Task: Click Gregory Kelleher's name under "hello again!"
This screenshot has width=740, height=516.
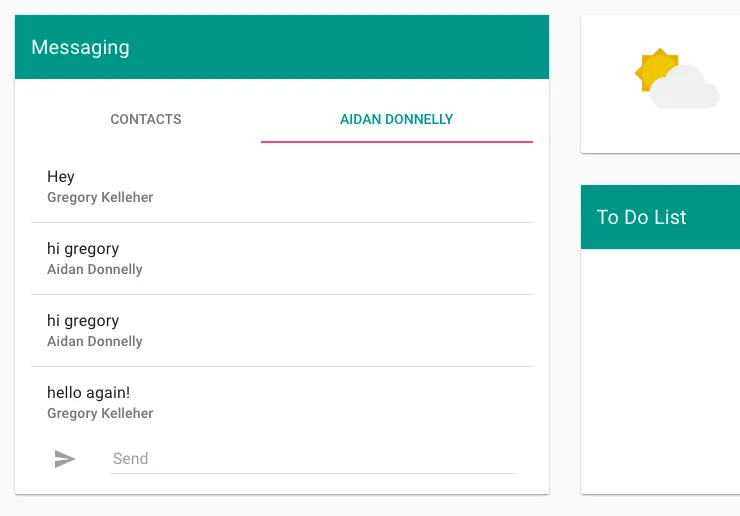Action: 100,414
